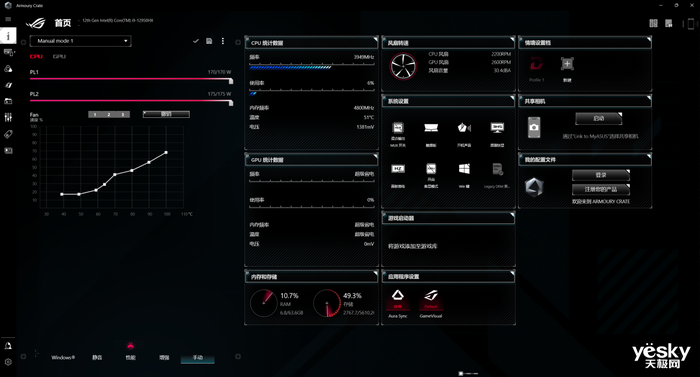Screen dimensions: 700x377
Task: Toggle the Win key setting
Action: (464, 169)
